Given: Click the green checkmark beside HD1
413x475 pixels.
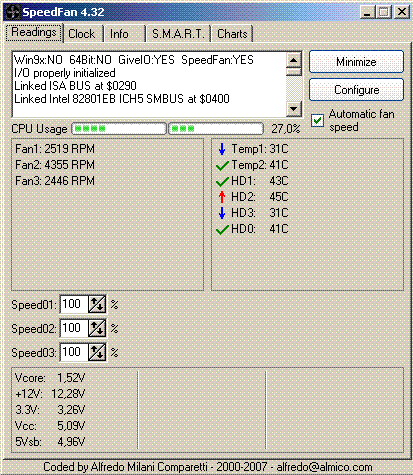Looking at the screenshot, I should point(222,181).
